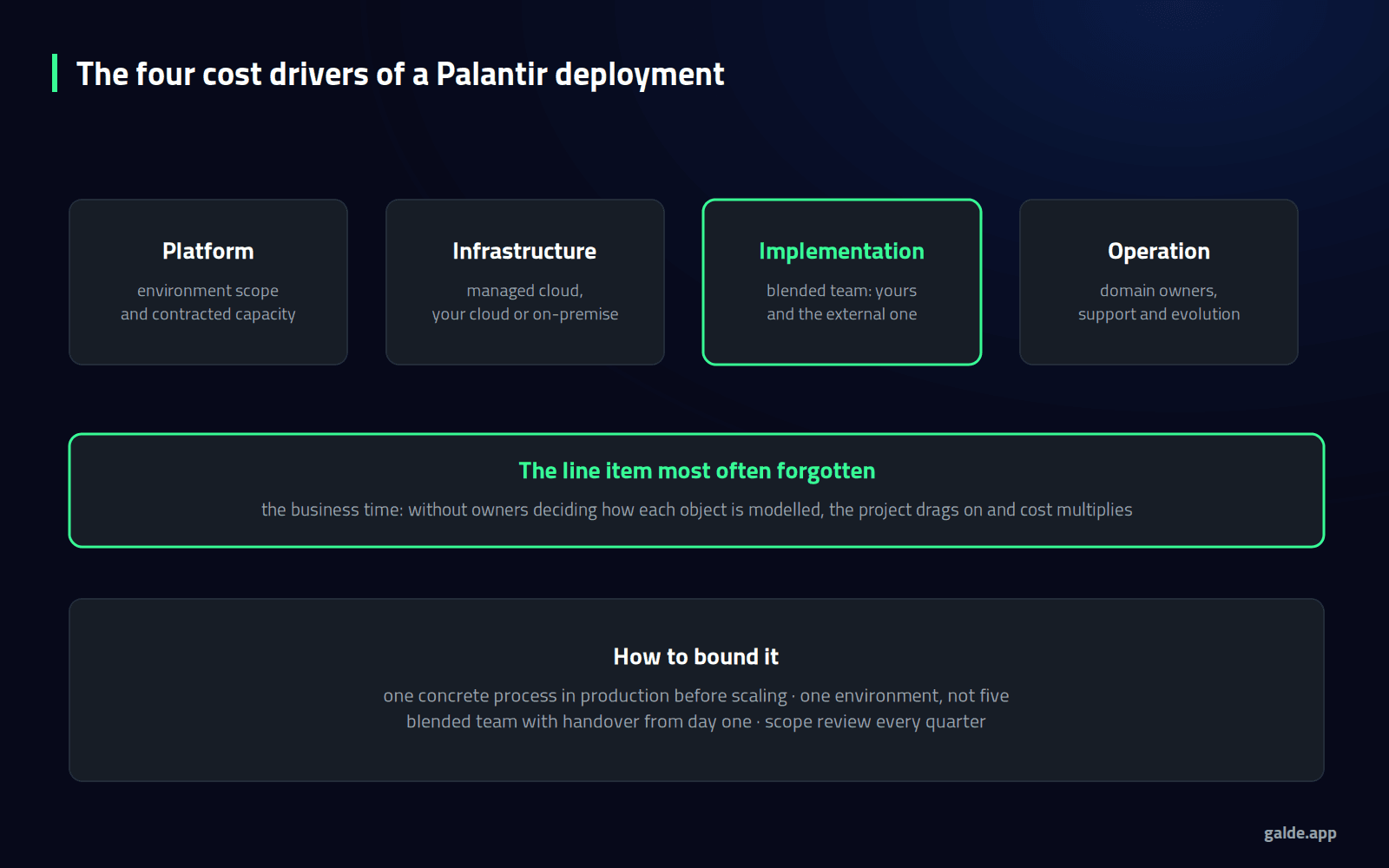Click line starting "blended team with handover"
The height and width of the screenshot is (868, 1389).
pyautogui.click(x=696, y=721)
